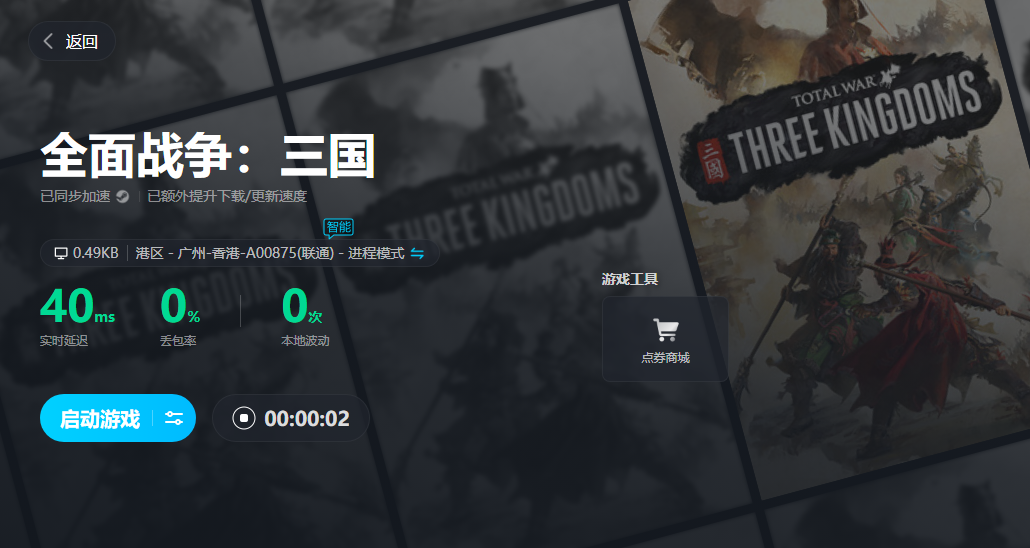
Task: Stop acceleration via the stop icon
Action: 244,418
